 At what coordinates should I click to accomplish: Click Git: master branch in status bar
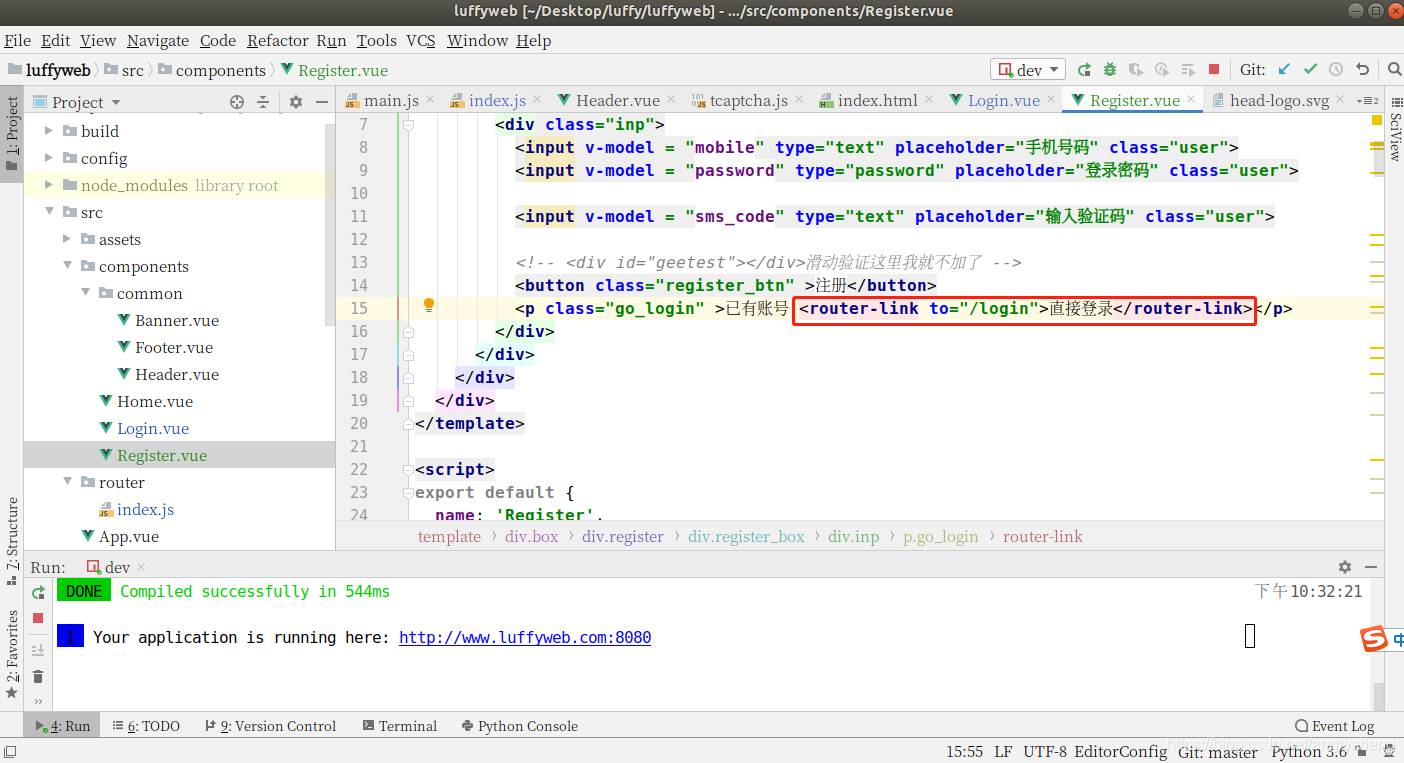(x=1218, y=751)
